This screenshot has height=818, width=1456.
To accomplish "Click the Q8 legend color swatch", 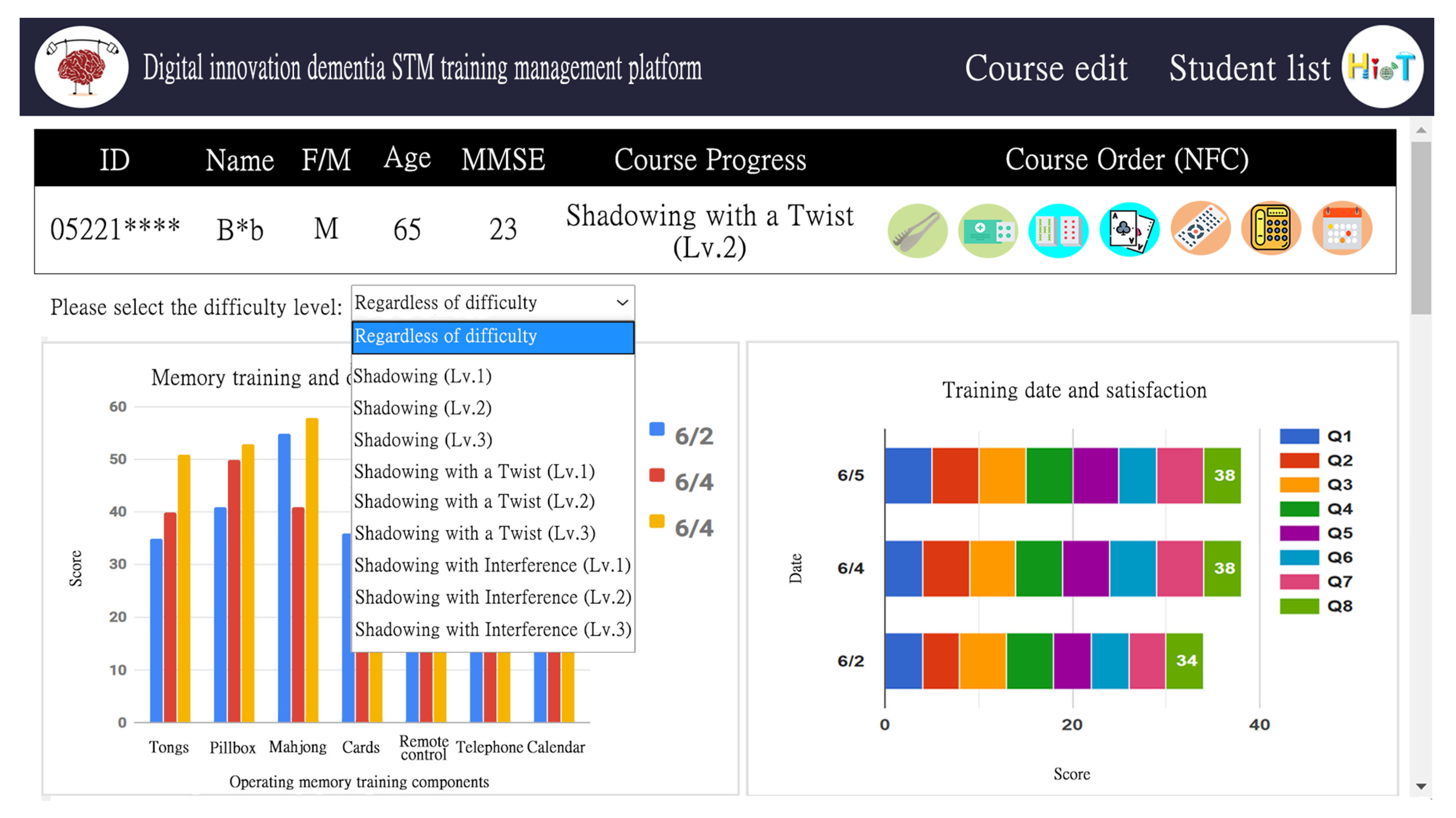I will (1299, 606).
